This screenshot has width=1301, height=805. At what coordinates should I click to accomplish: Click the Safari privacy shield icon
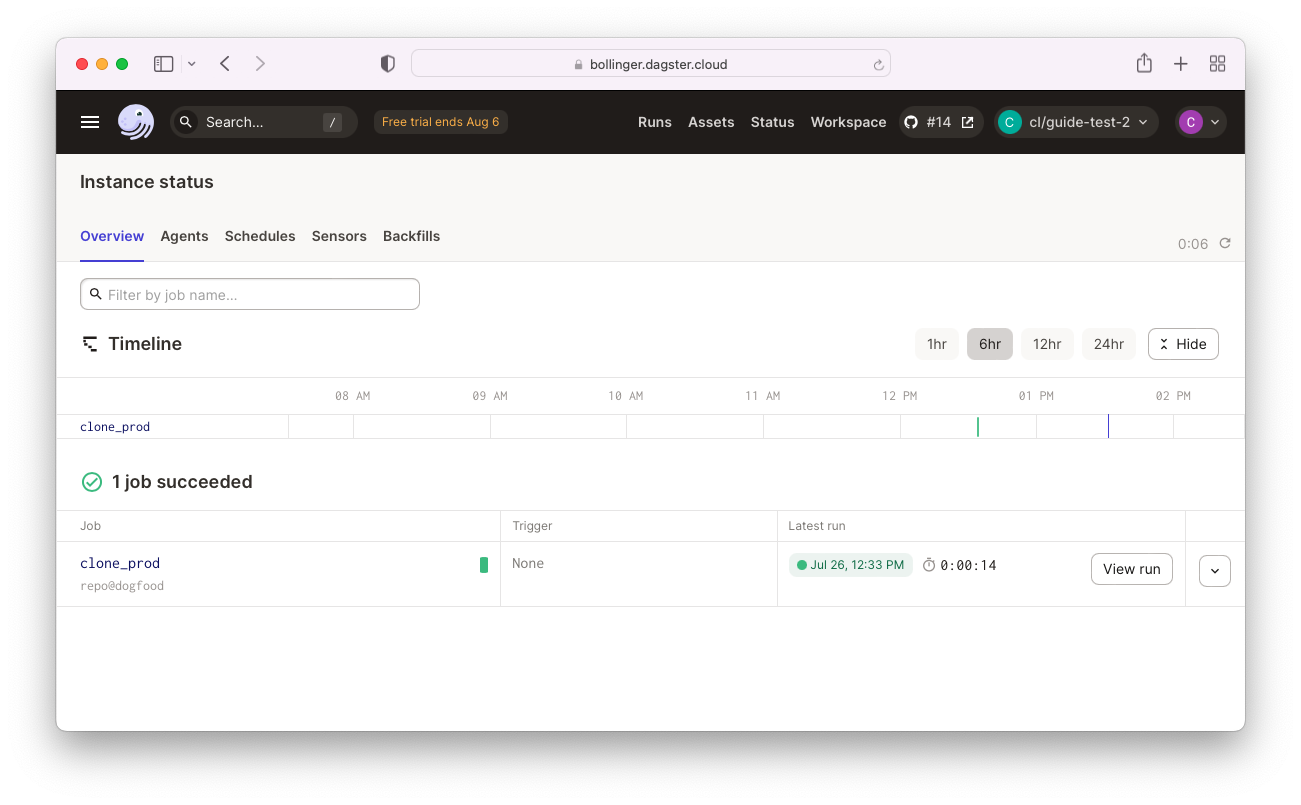click(387, 62)
